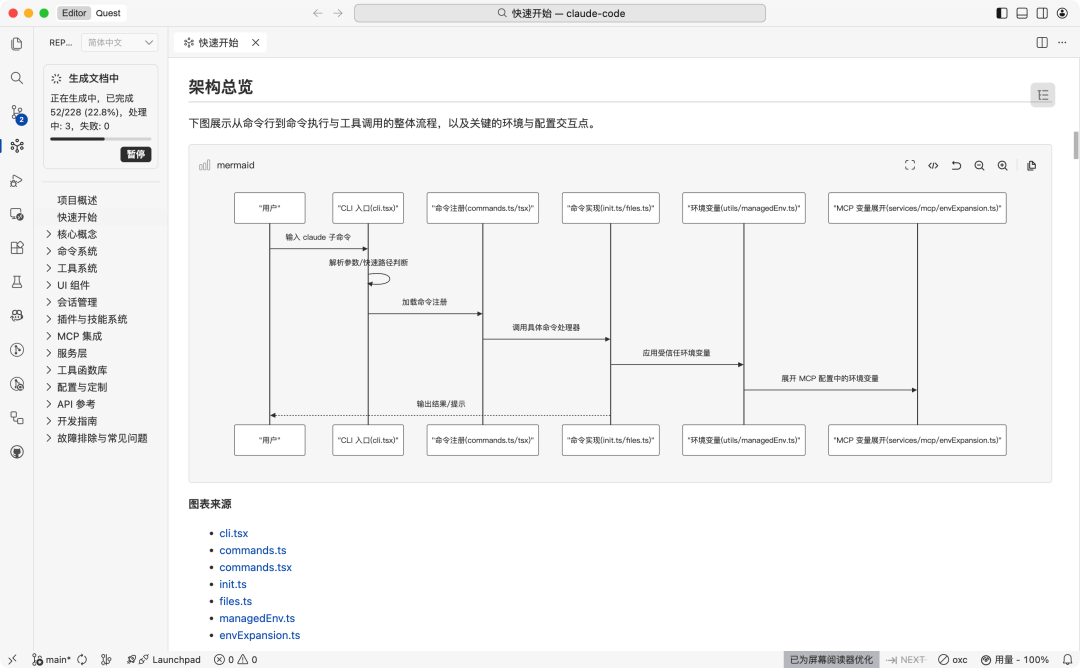Image resolution: width=1080 pixels, height=668 pixels.
Task: Toggle the split editor view
Action: 1040,42
